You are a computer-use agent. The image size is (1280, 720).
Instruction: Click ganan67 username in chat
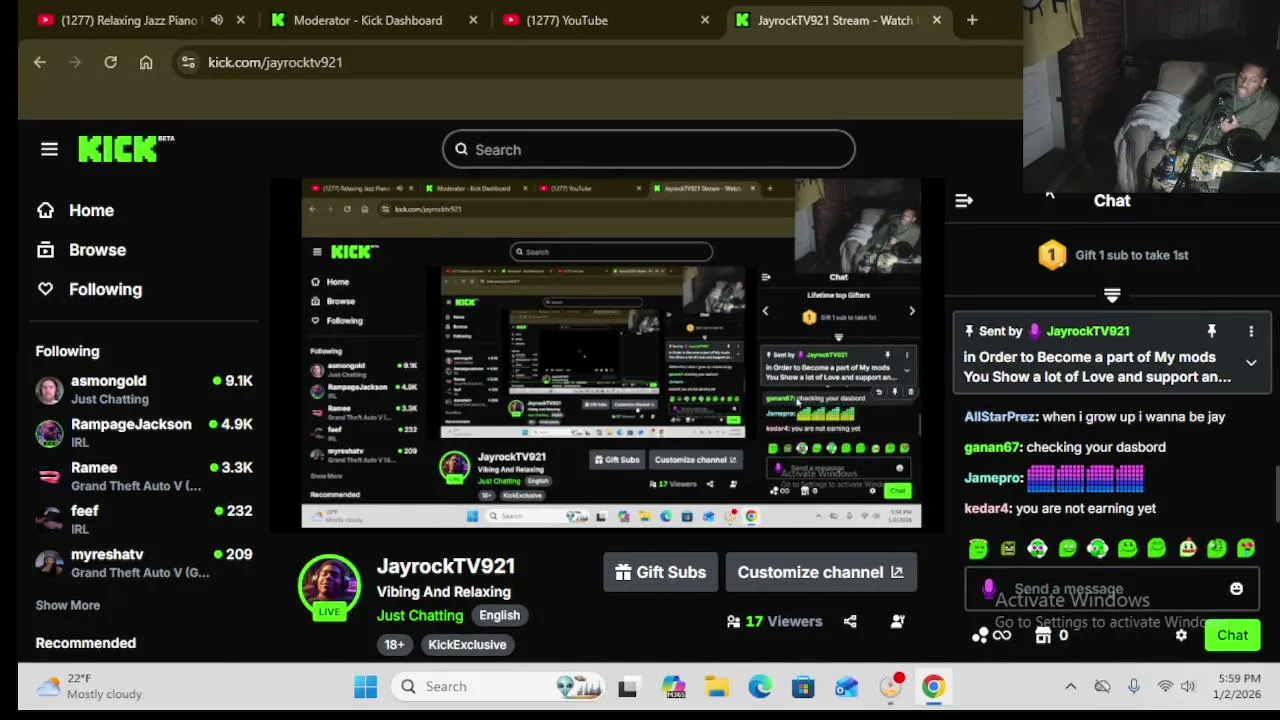coord(992,447)
